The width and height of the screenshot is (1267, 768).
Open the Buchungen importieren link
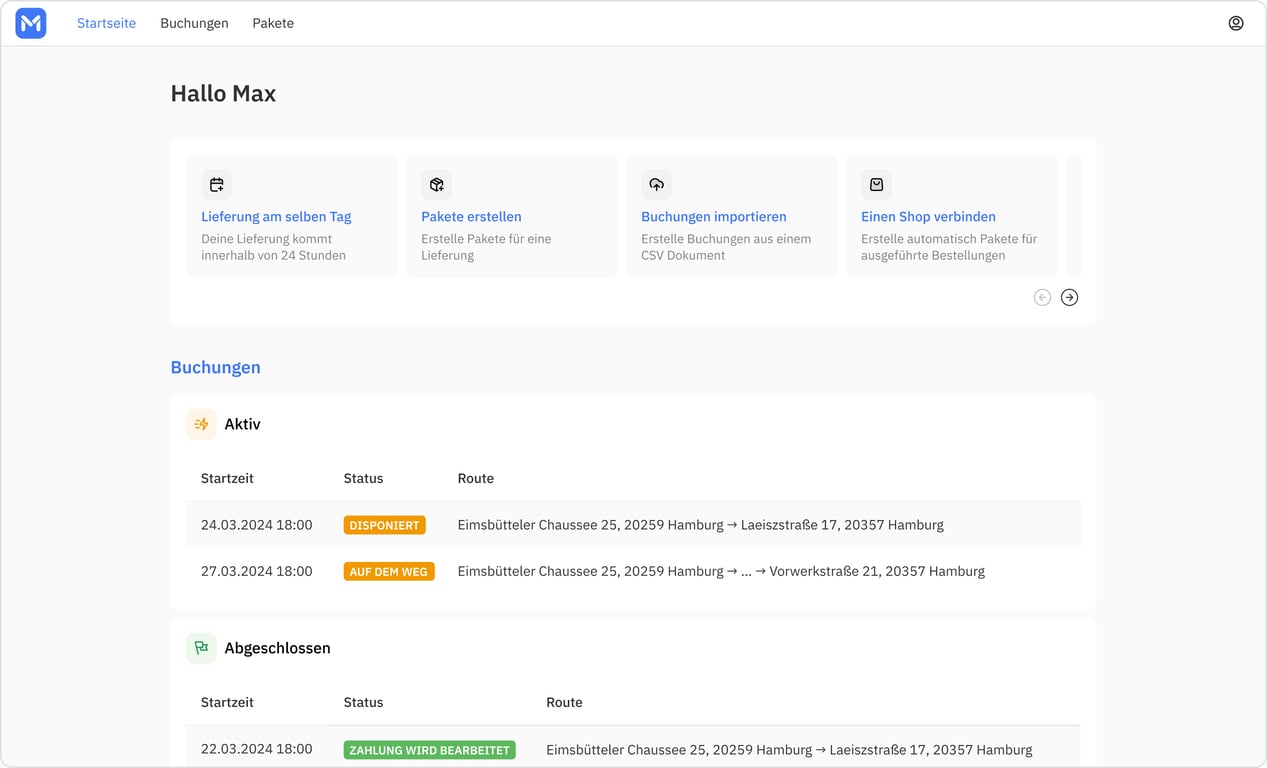(714, 216)
